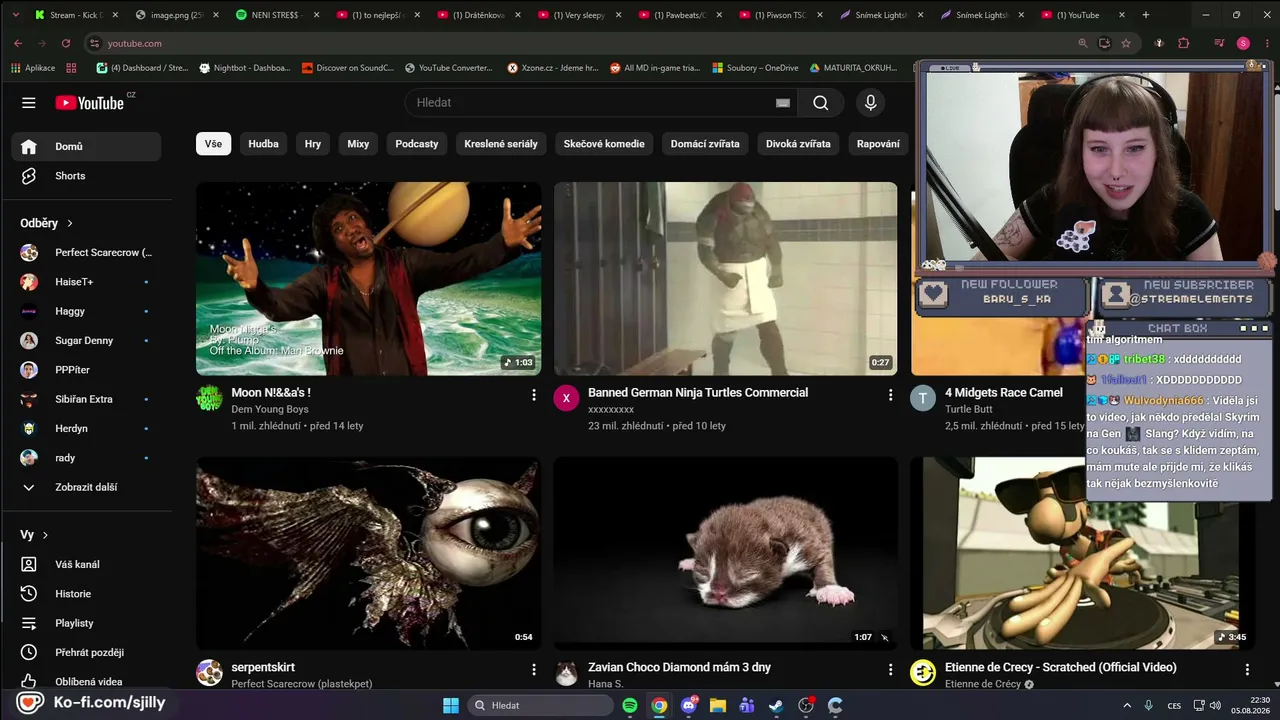This screenshot has width=1280, height=720.
Task: Open the YouTube hamburger guide menu
Action: pyautogui.click(x=29, y=103)
